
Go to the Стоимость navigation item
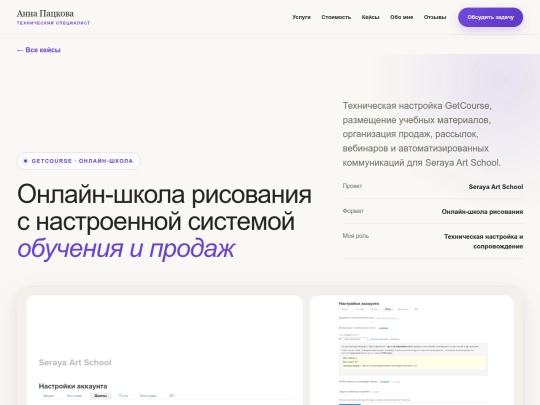(x=336, y=17)
